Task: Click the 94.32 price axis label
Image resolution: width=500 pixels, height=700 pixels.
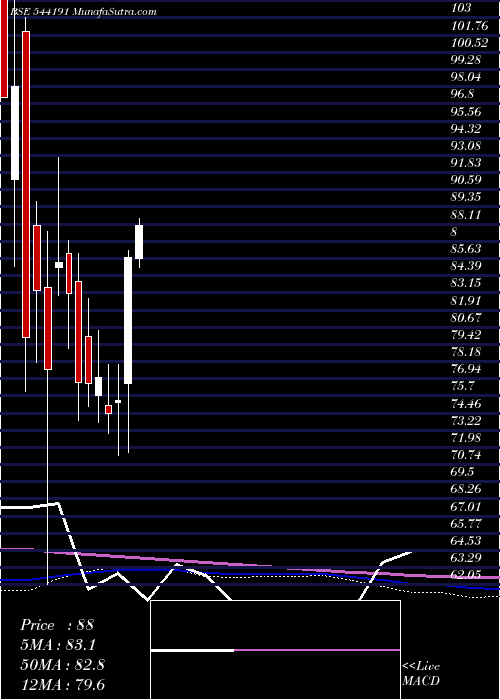Action: pyautogui.click(x=466, y=129)
